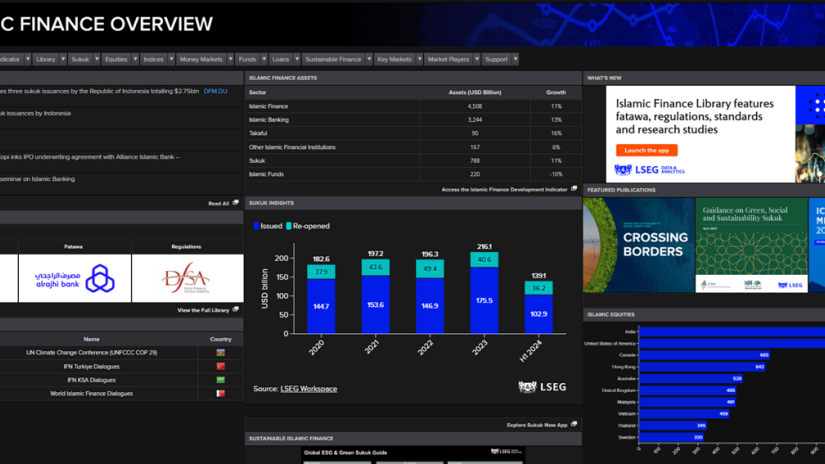Click View the Full Library link
Image resolution: width=825 pixels, height=464 pixels.
(203, 310)
